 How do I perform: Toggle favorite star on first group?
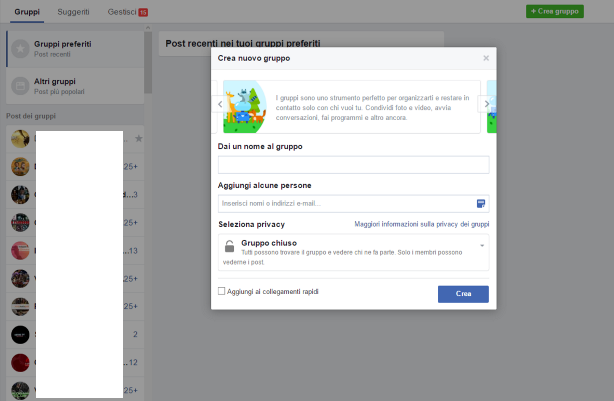coord(139,138)
